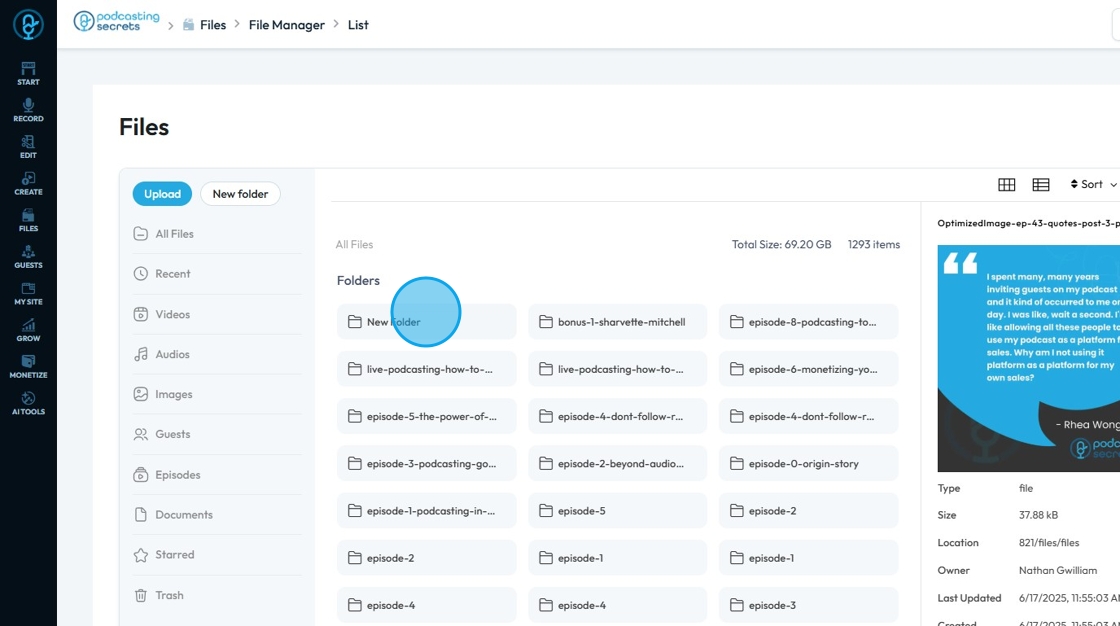Filter by Videos category

click(172, 314)
